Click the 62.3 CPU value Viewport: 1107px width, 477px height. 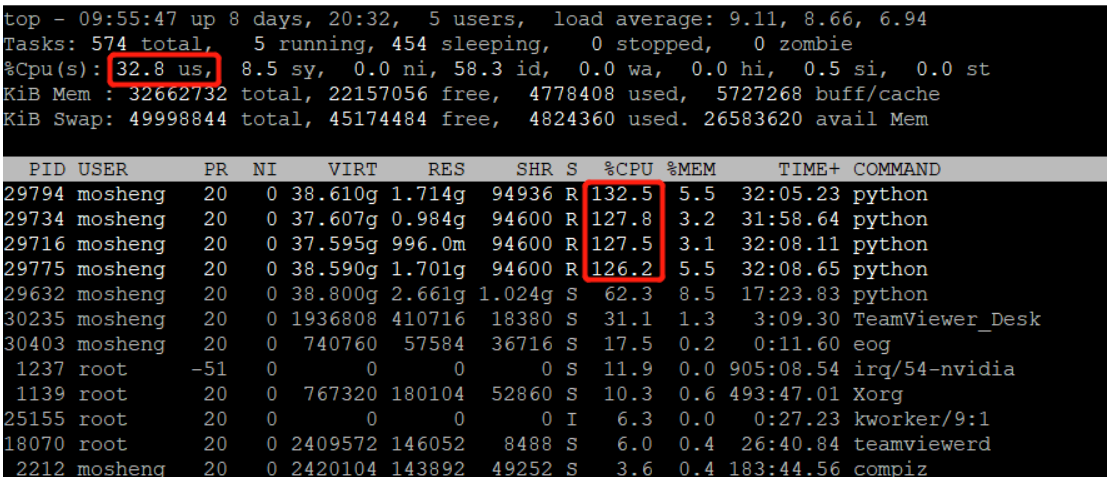pyautogui.click(x=630, y=294)
